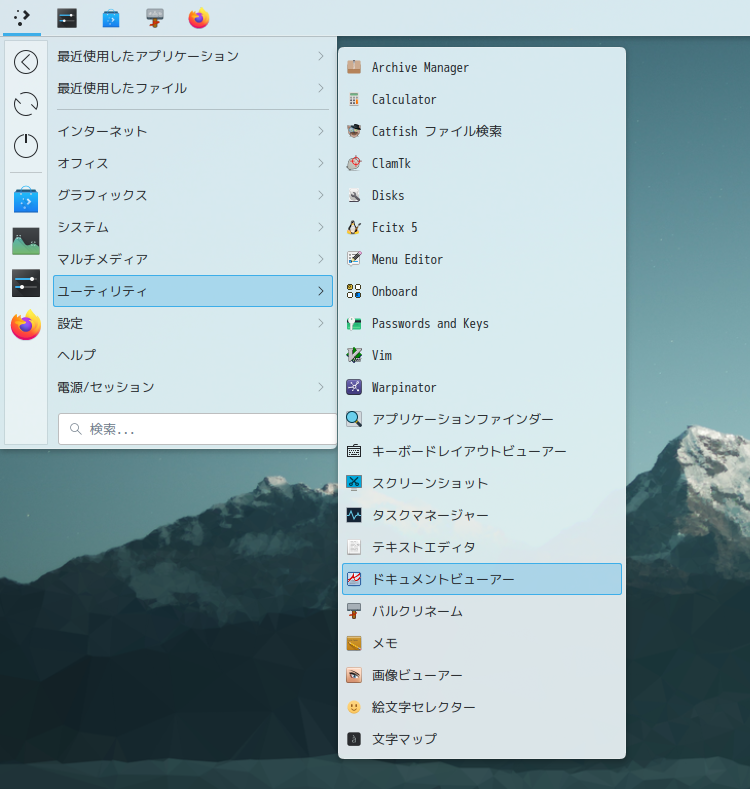Viewport: 750px width, 789px height.
Task: Click the メモ notes icon
Action: (354, 643)
